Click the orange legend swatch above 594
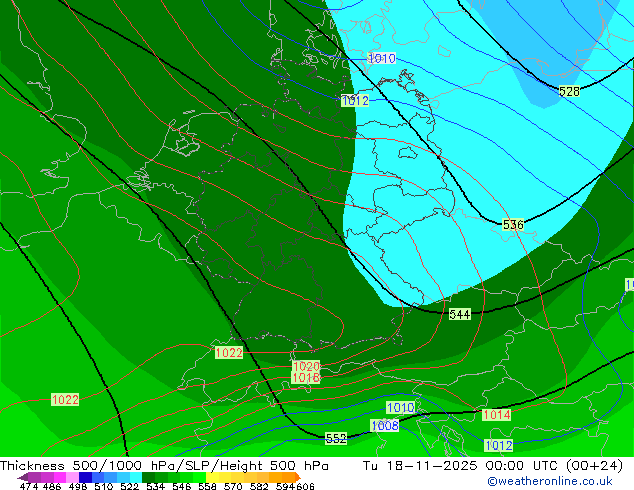The image size is (634, 490). 288,477
